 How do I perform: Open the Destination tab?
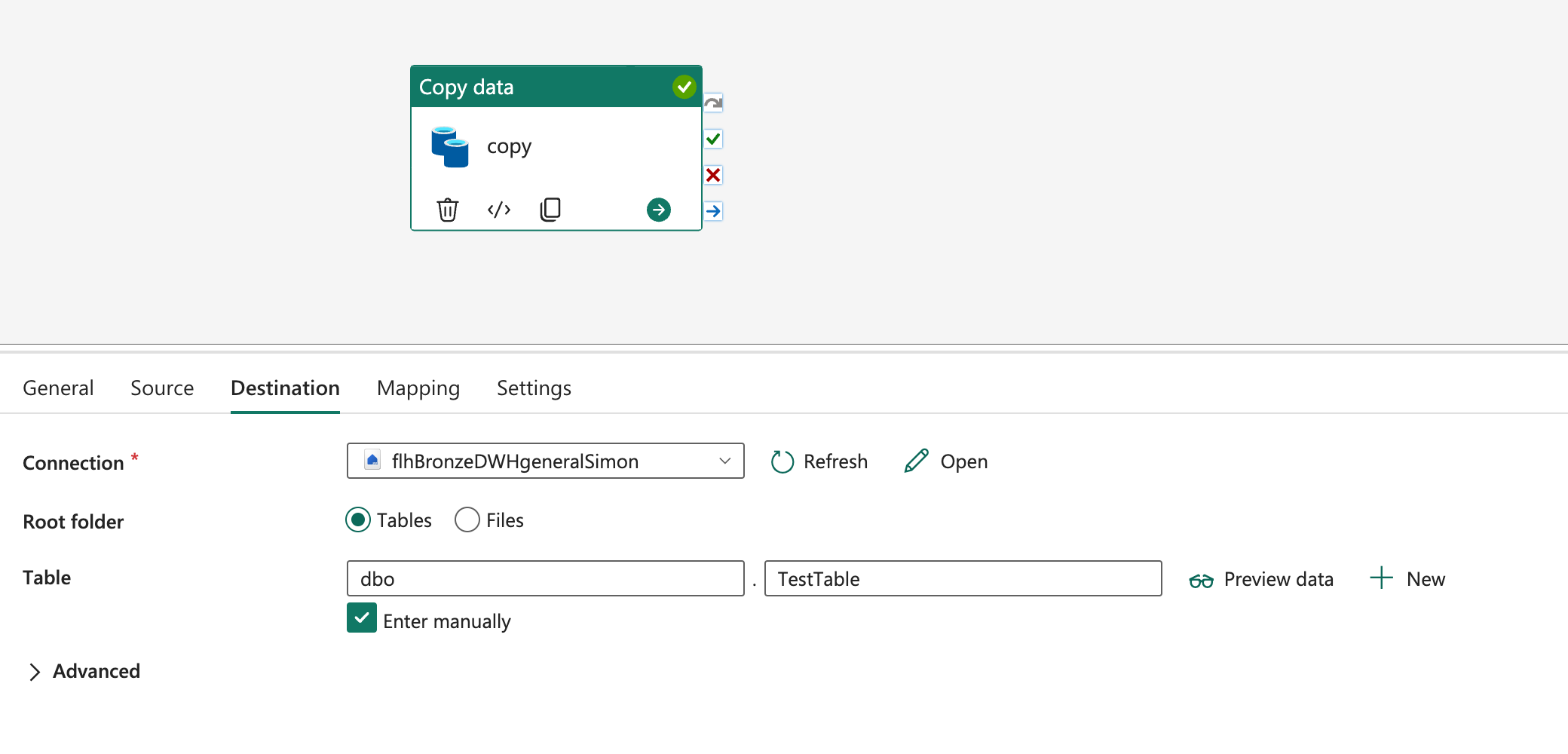pyautogui.click(x=285, y=388)
